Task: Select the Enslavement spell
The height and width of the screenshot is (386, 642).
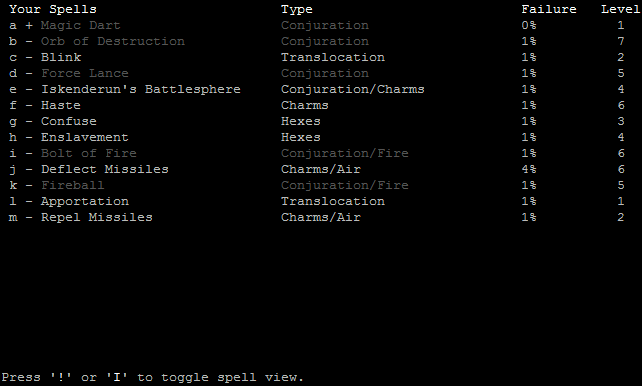Action: (x=85, y=137)
